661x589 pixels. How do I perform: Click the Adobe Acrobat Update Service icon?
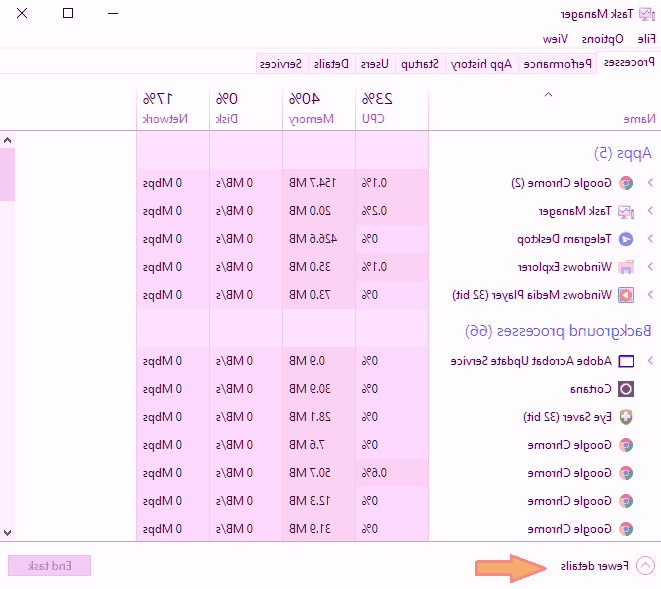point(626,361)
